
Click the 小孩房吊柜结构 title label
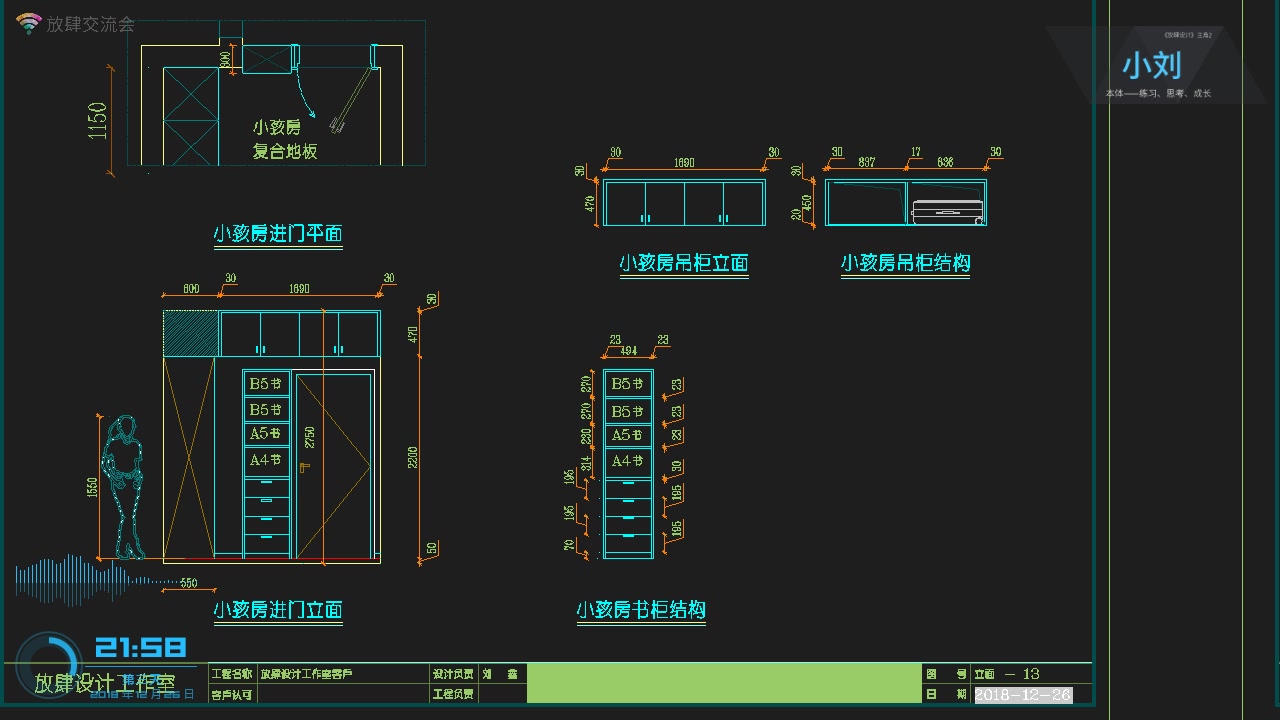coord(905,263)
